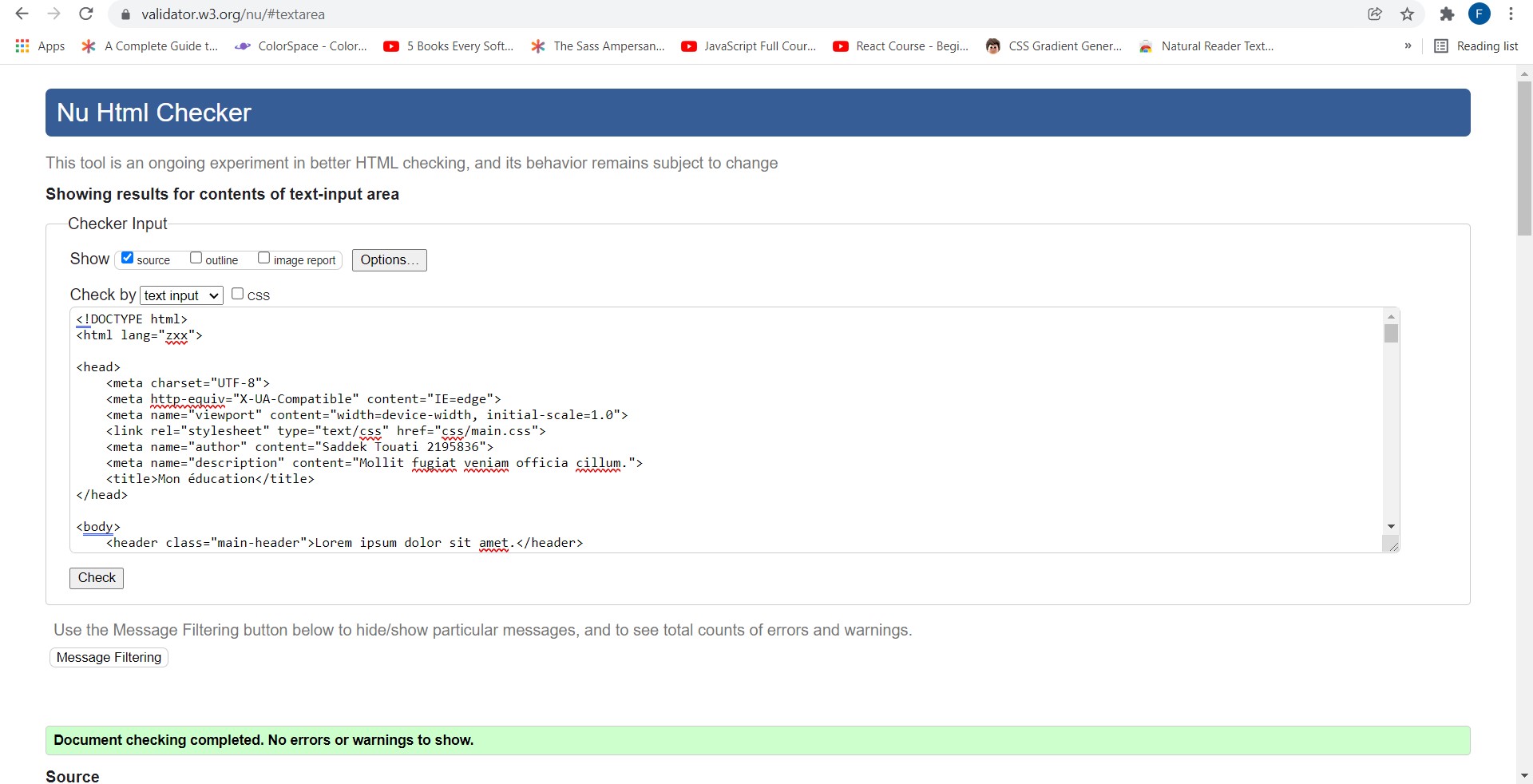Uncheck the source checkbox
The height and width of the screenshot is (784, 1533).
pos(127,258)
